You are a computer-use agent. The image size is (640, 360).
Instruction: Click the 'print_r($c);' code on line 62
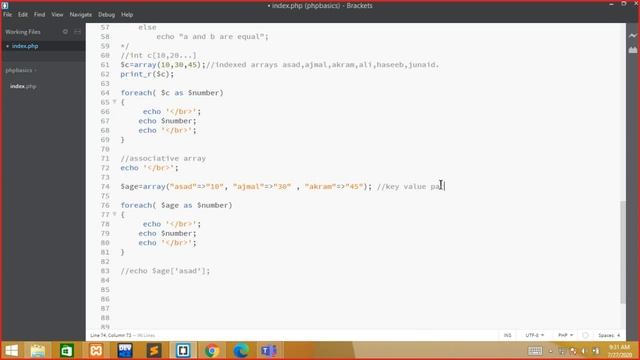(147, 74)
